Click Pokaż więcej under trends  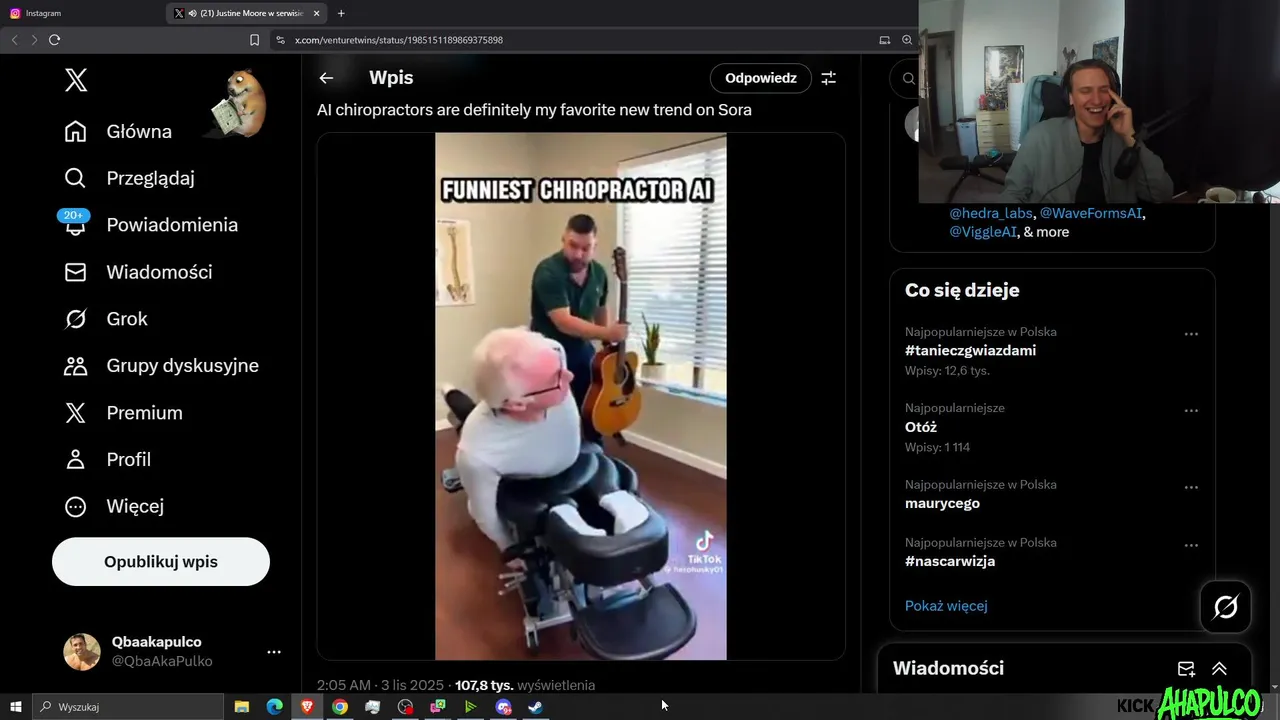click(946, 605)
